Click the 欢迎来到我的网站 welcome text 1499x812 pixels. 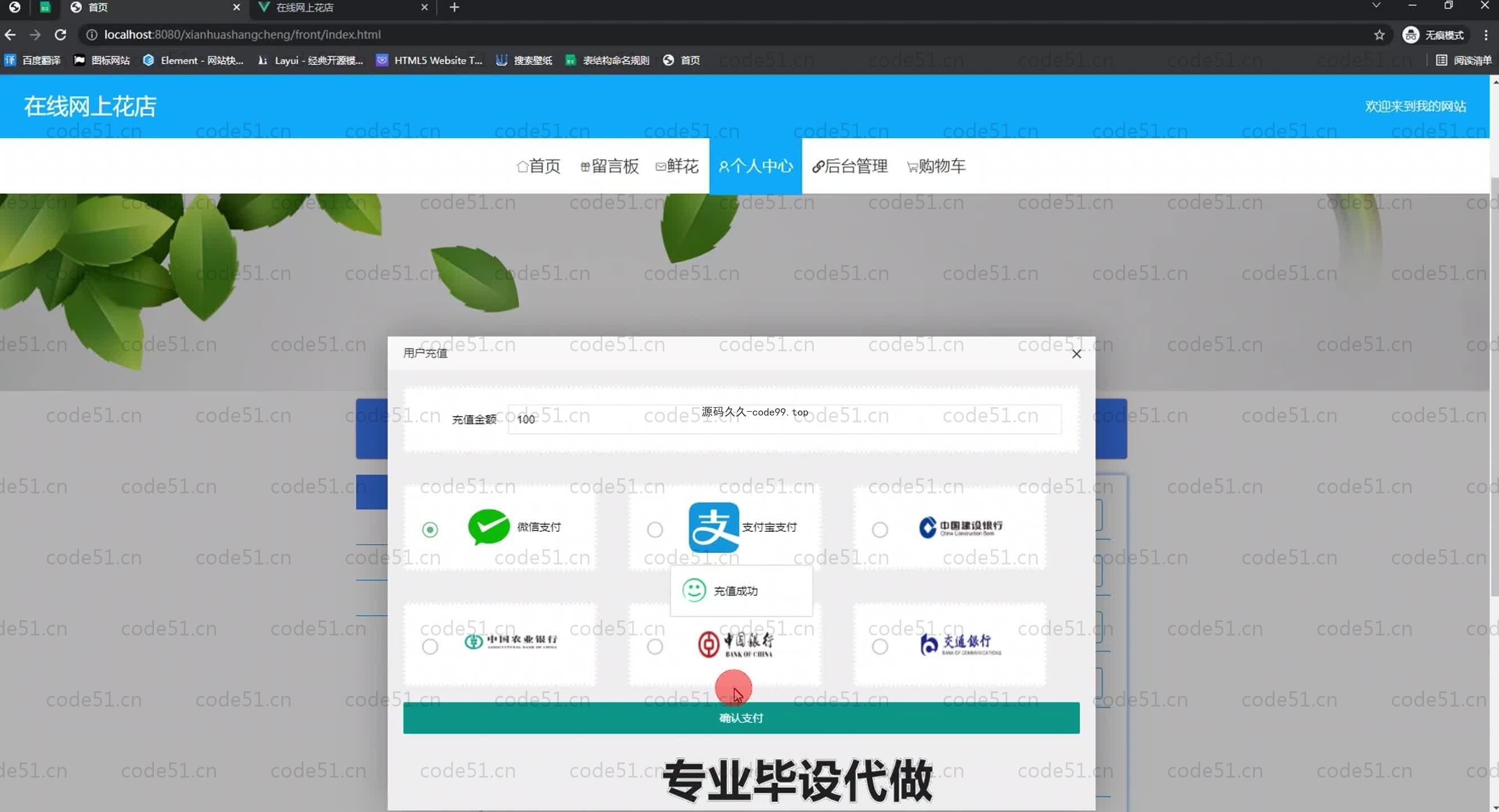[1416, 107]
